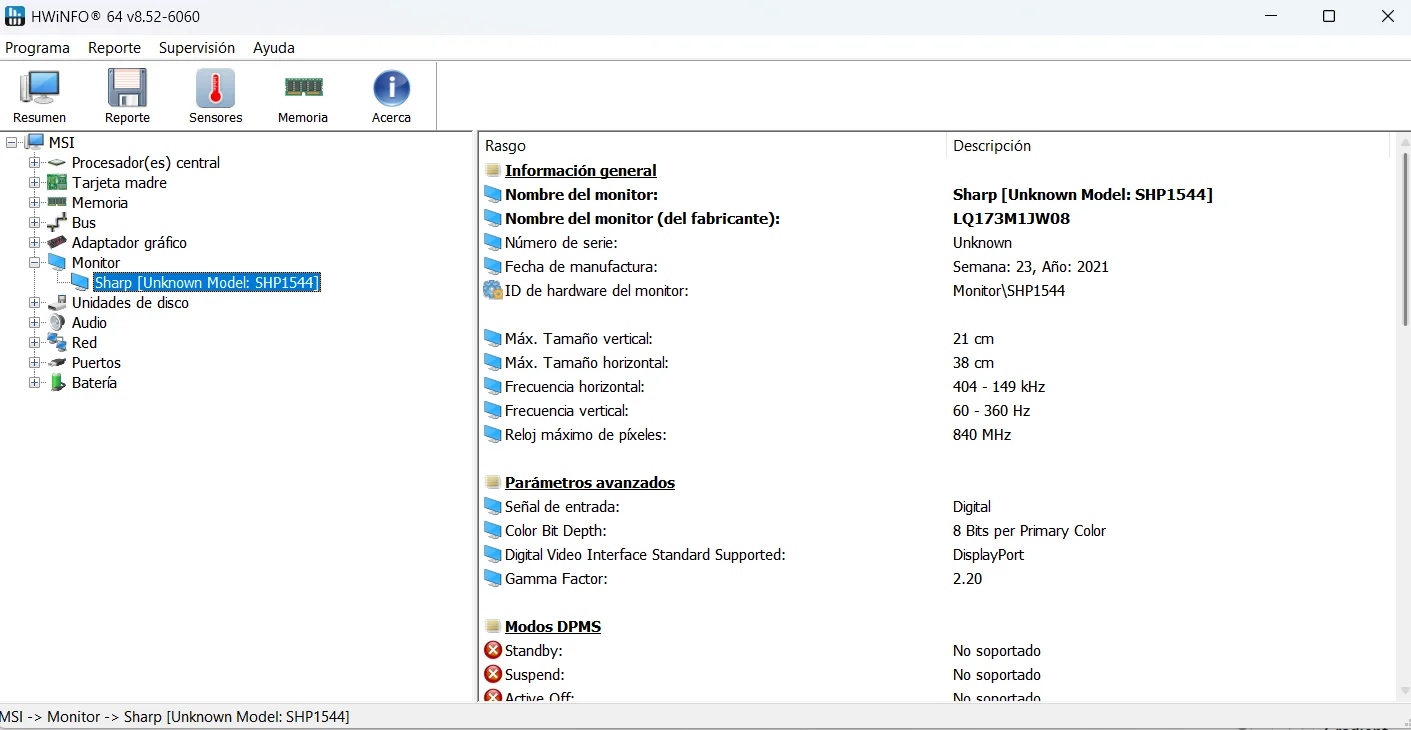Click the HWiNFO app icon in title bar
This screenshot has width=1411, height=730.
pos(15,16)
